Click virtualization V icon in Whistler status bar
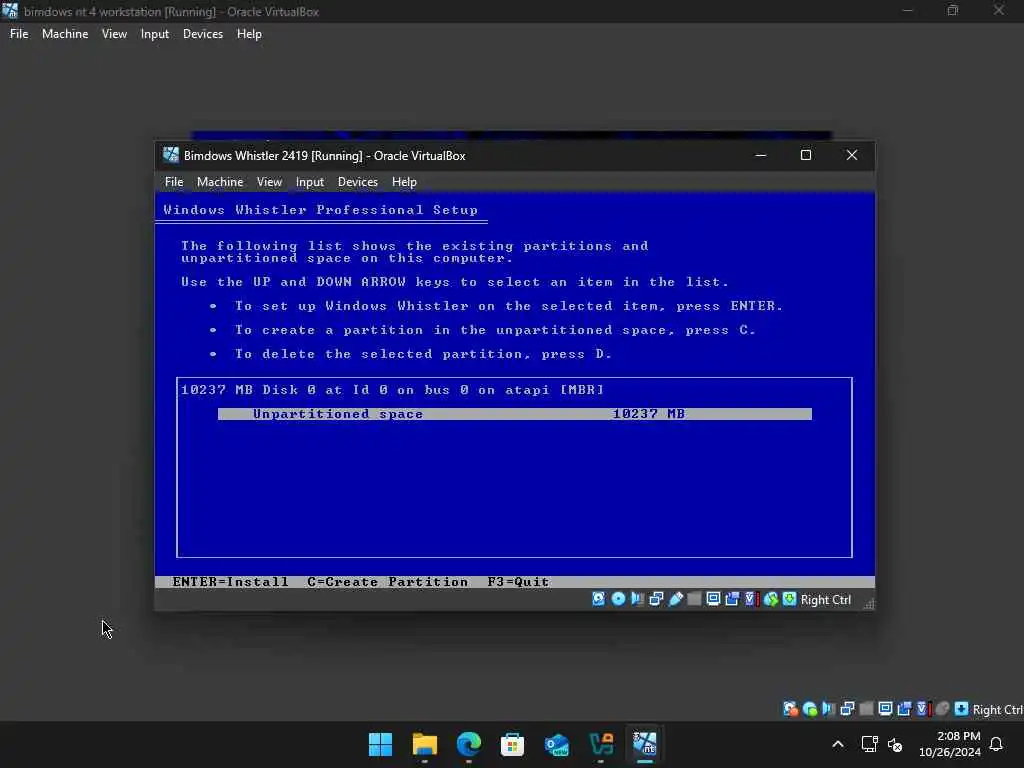Image resolution: width=1024 pixels, height=768 pixels. 751,599
